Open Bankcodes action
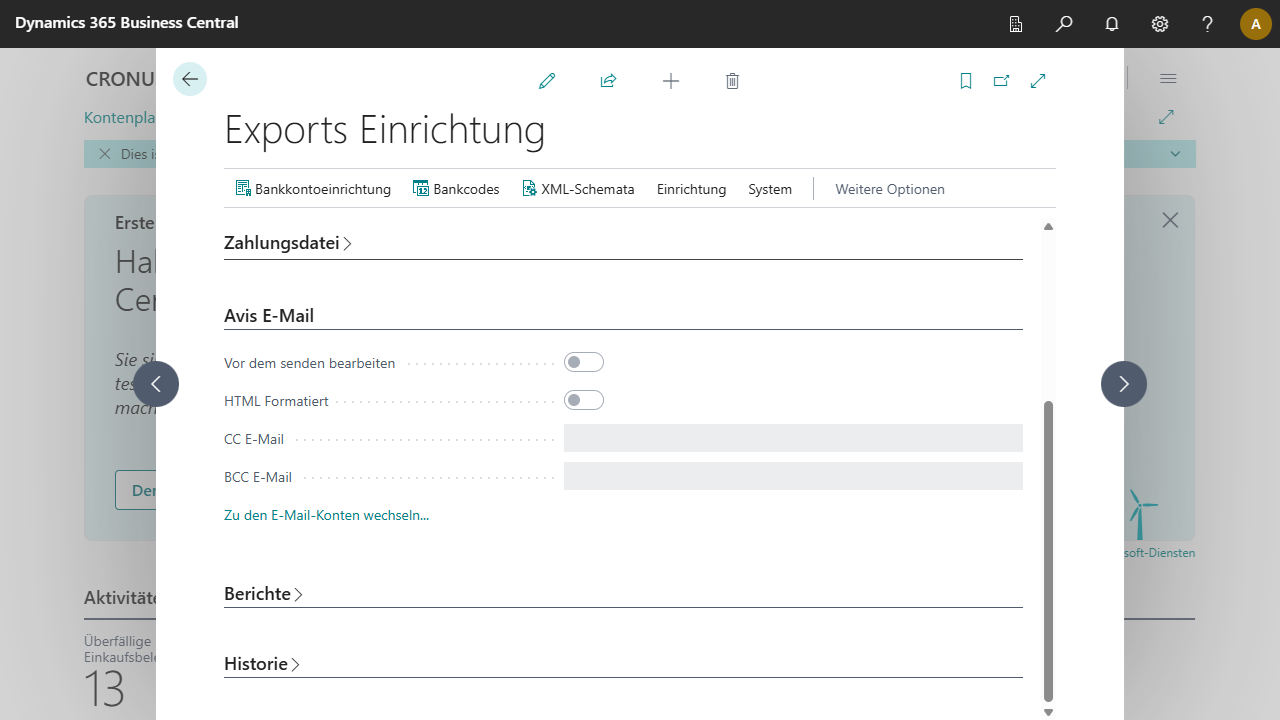Image resolution: width=1280 pixels, height=720 pixels. click(x=456, y=189)
